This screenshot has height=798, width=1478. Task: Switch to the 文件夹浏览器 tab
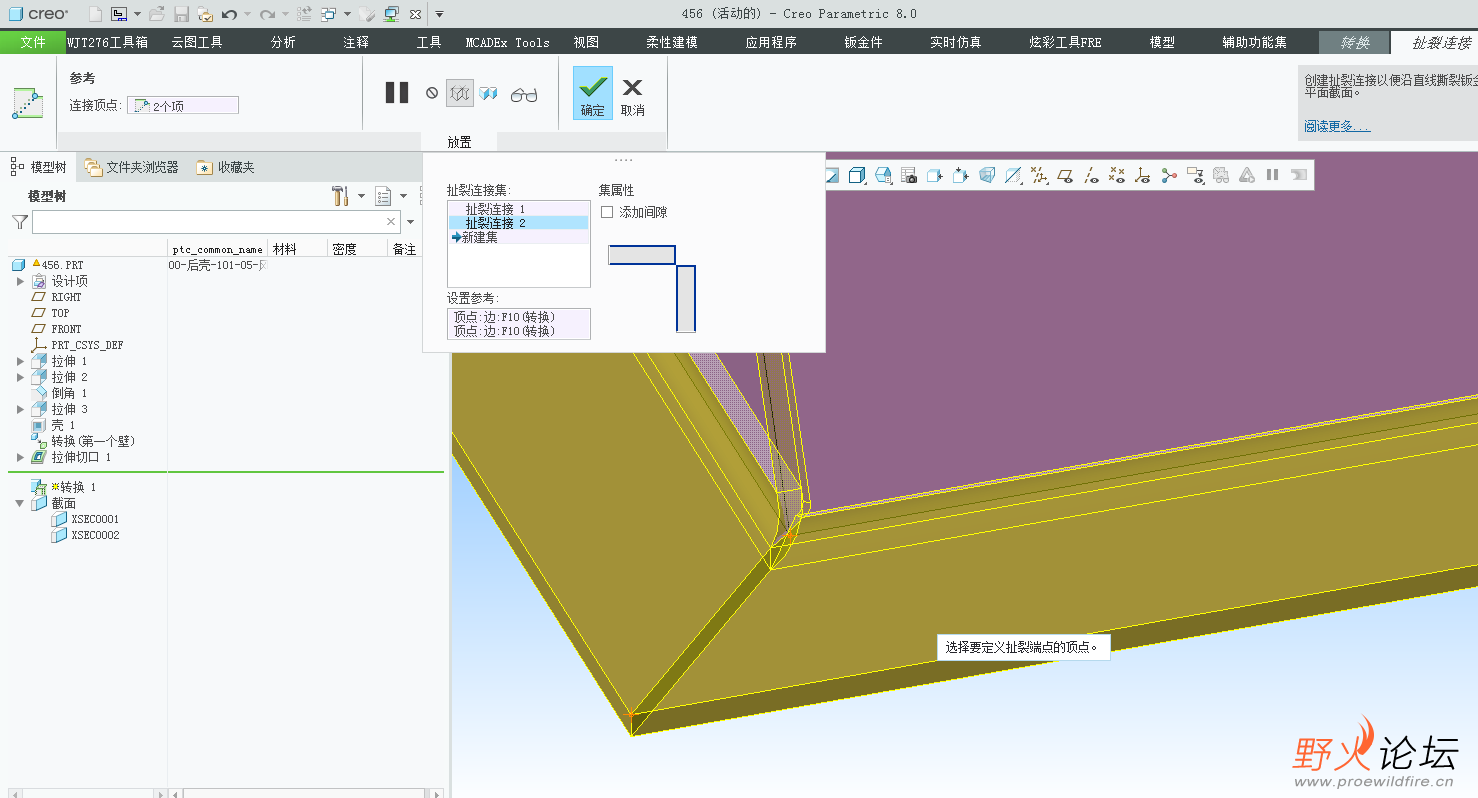point(131,167)
